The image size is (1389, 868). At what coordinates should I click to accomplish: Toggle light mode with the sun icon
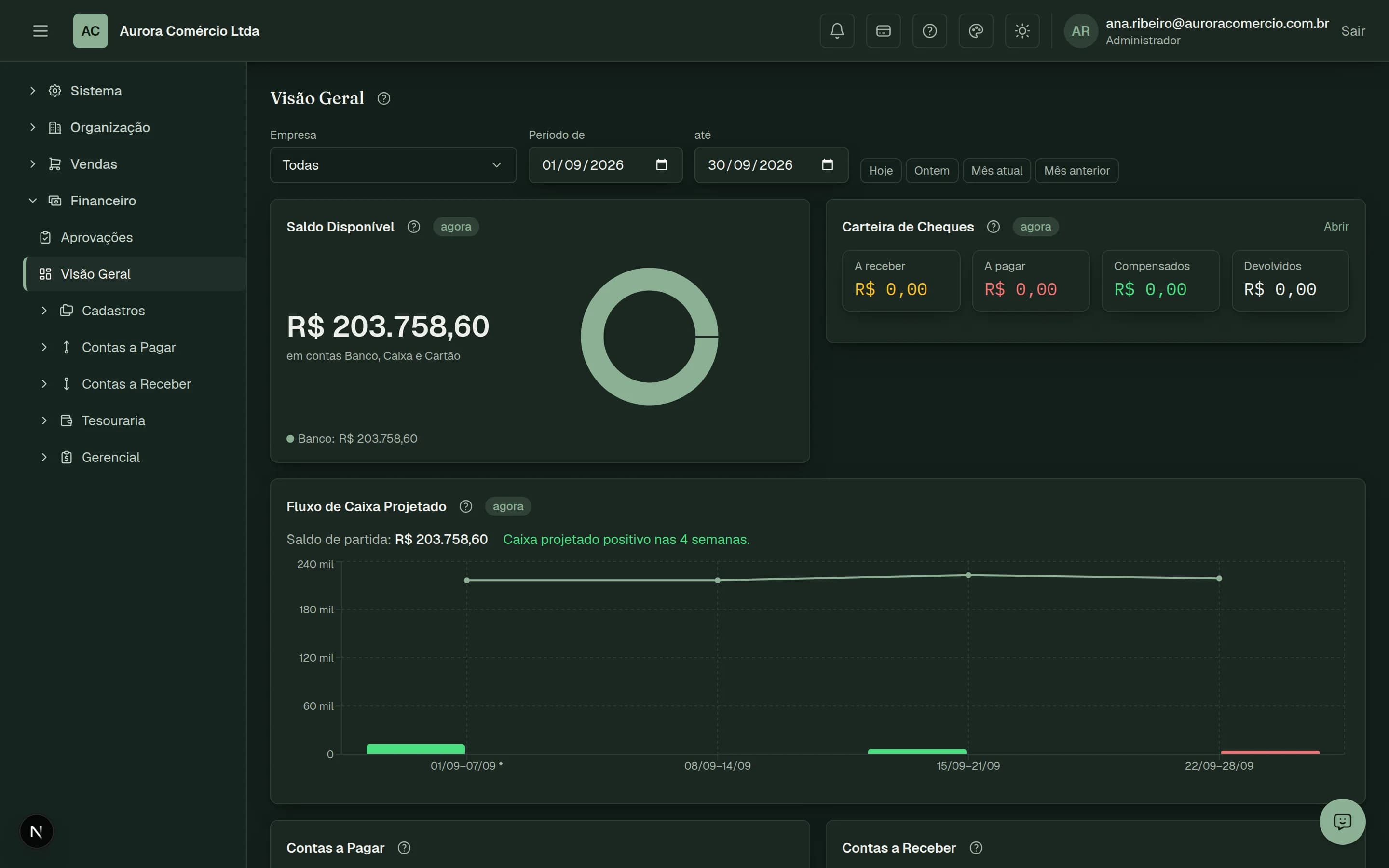click(x=1022, y=31)
